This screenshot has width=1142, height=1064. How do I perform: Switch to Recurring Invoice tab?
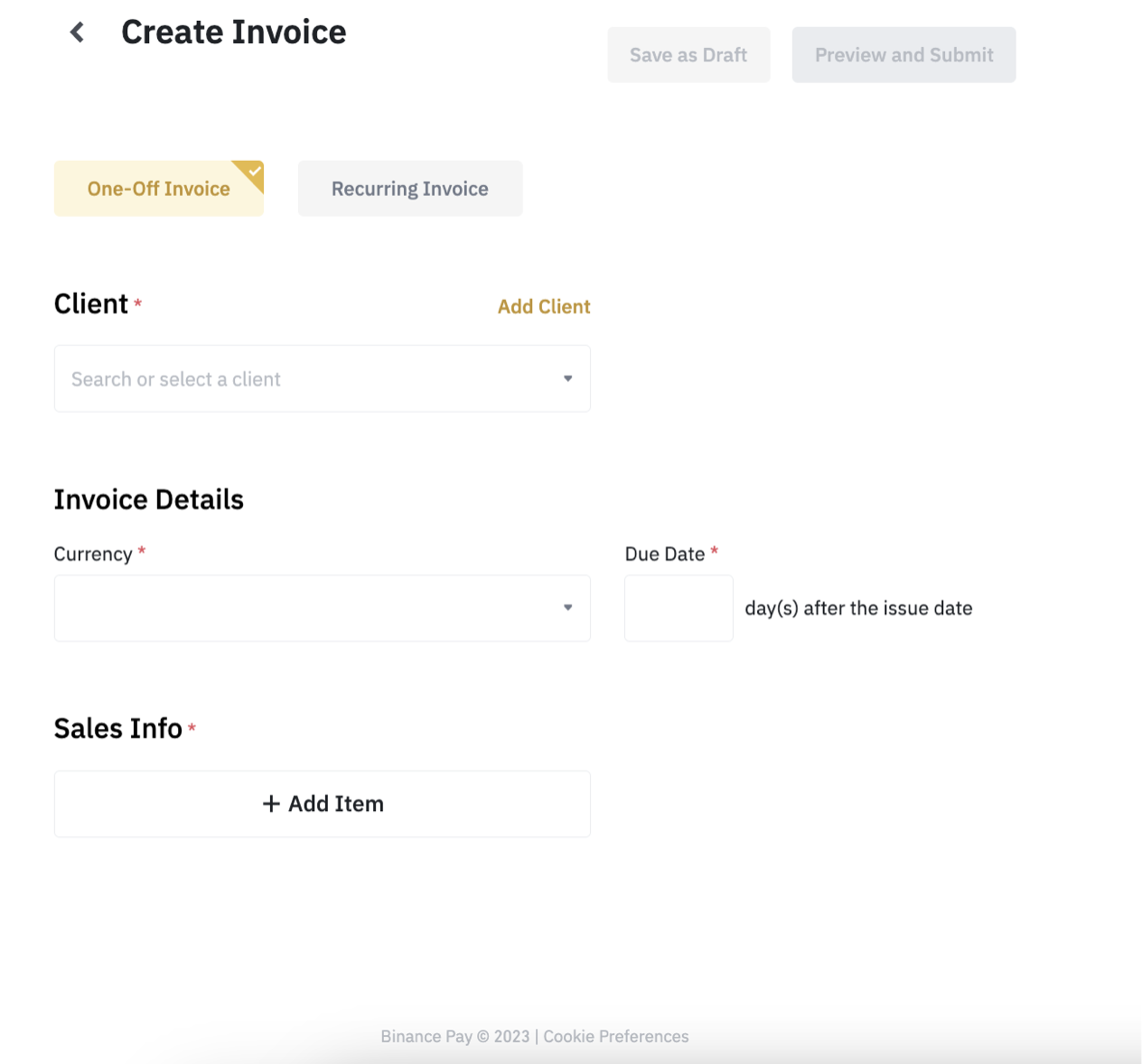410,189
